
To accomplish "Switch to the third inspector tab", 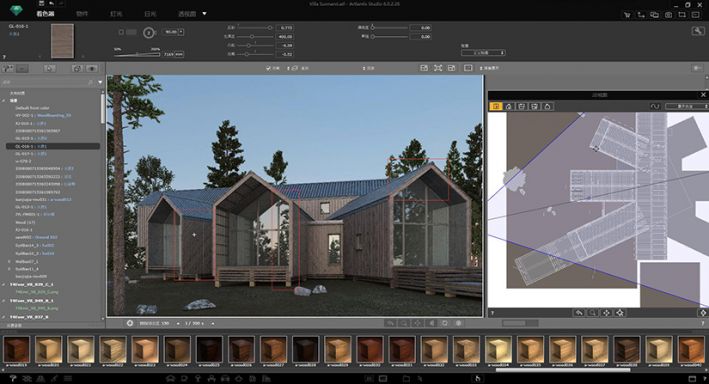I will [116, 14].
